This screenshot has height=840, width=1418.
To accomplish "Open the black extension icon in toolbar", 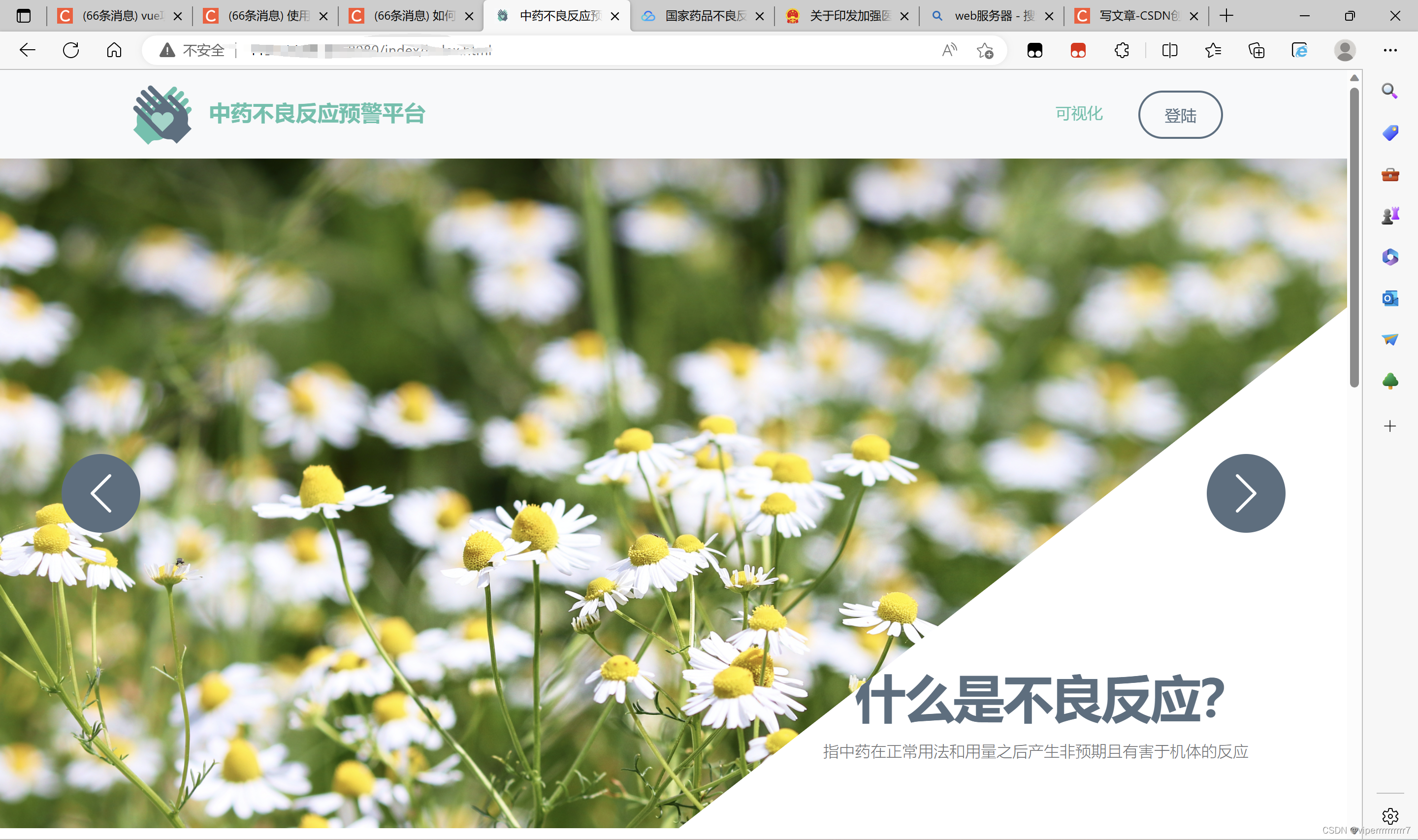I will [x=1035, y=50].
